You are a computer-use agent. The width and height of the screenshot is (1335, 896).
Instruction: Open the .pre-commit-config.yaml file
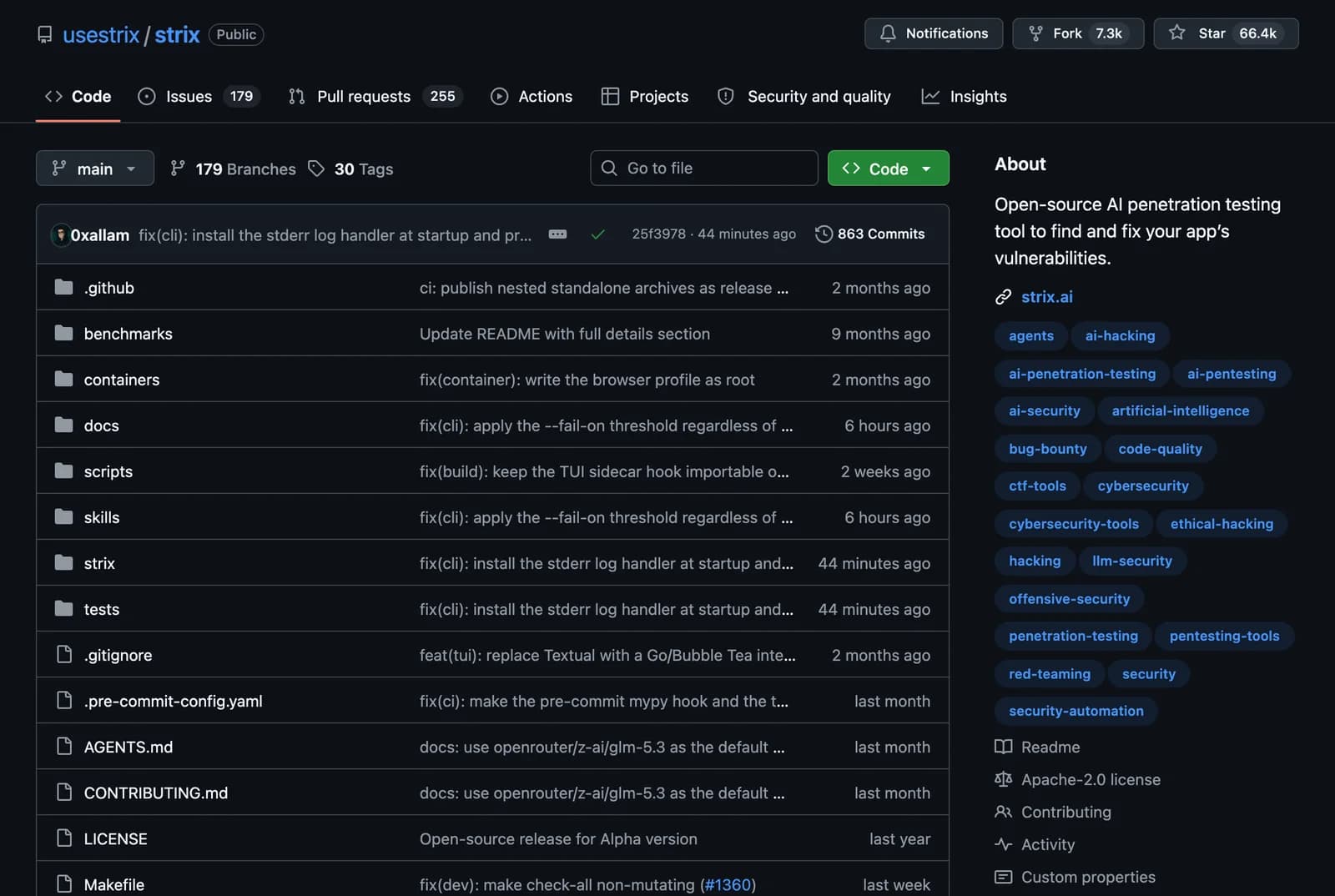(x=174, y=701)
